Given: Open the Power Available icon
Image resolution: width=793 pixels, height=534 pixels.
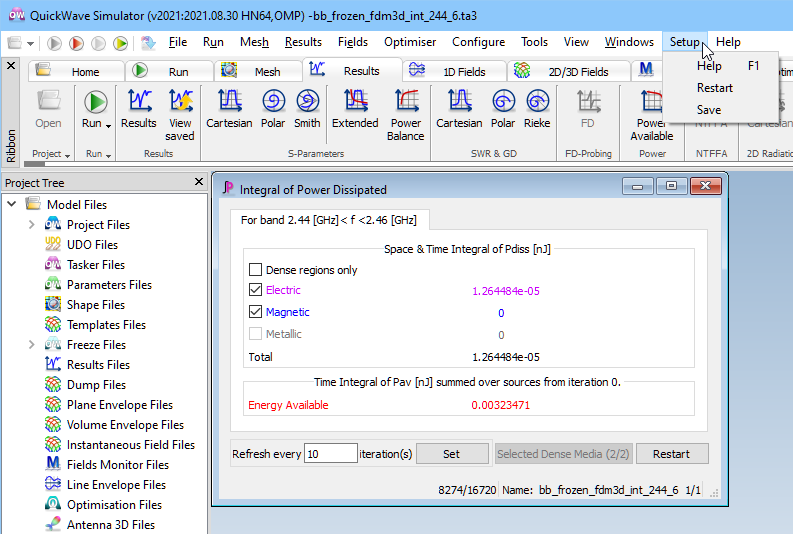Looking at the screenshot, I should 651,101.
